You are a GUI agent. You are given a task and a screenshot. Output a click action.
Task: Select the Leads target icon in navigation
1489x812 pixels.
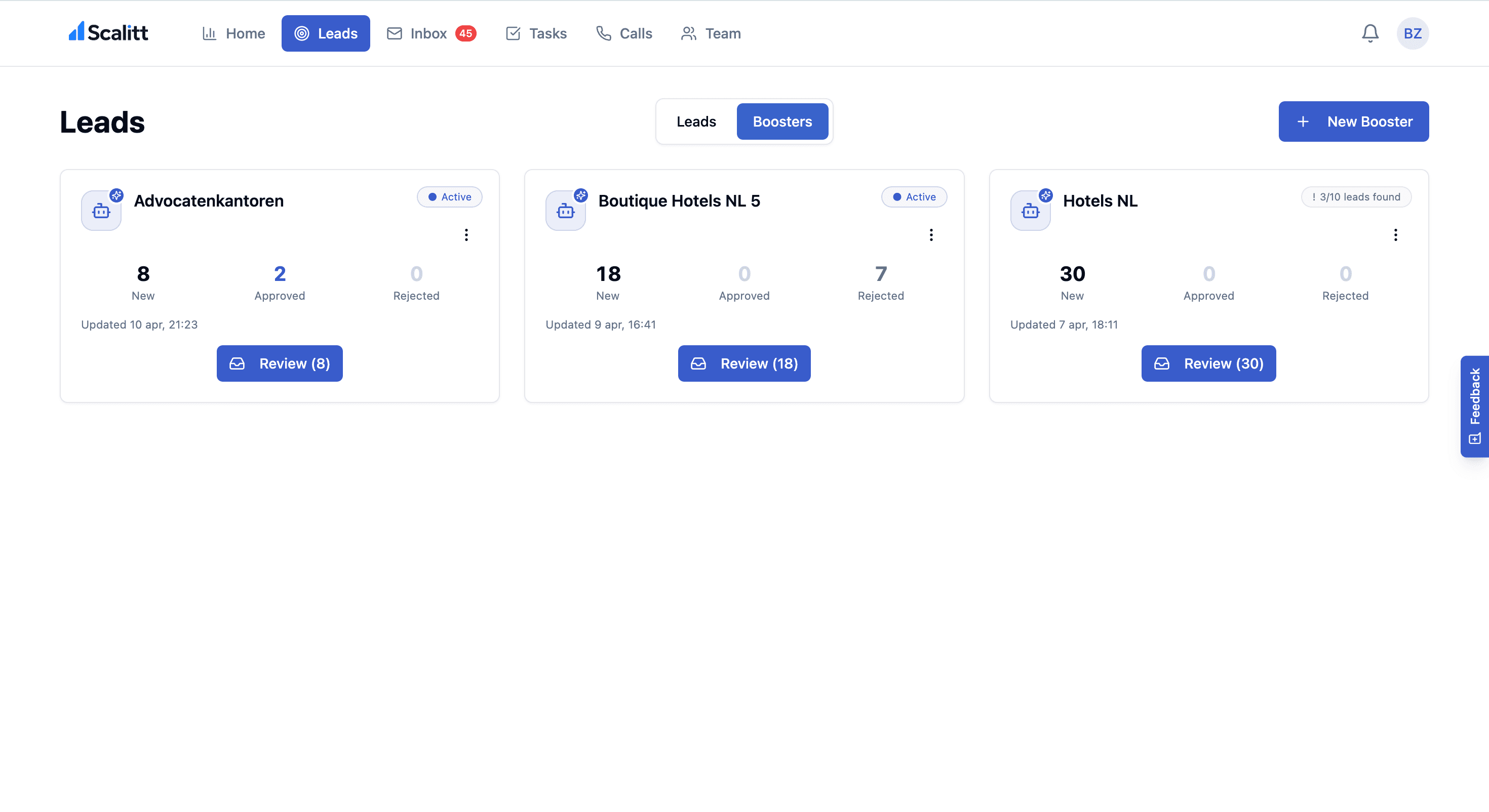[302, 33]
